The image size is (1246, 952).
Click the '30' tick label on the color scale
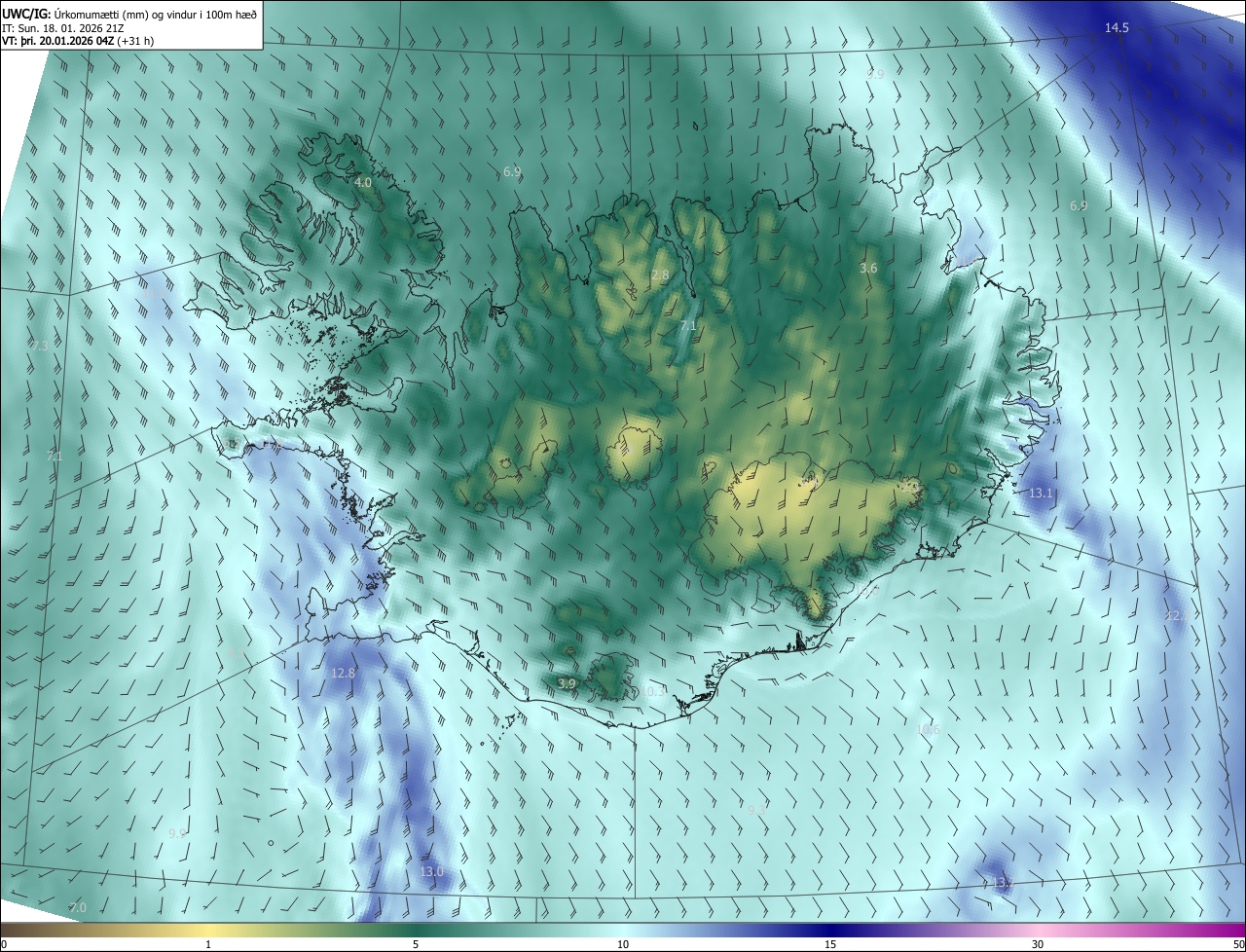tap(1038, 945)
